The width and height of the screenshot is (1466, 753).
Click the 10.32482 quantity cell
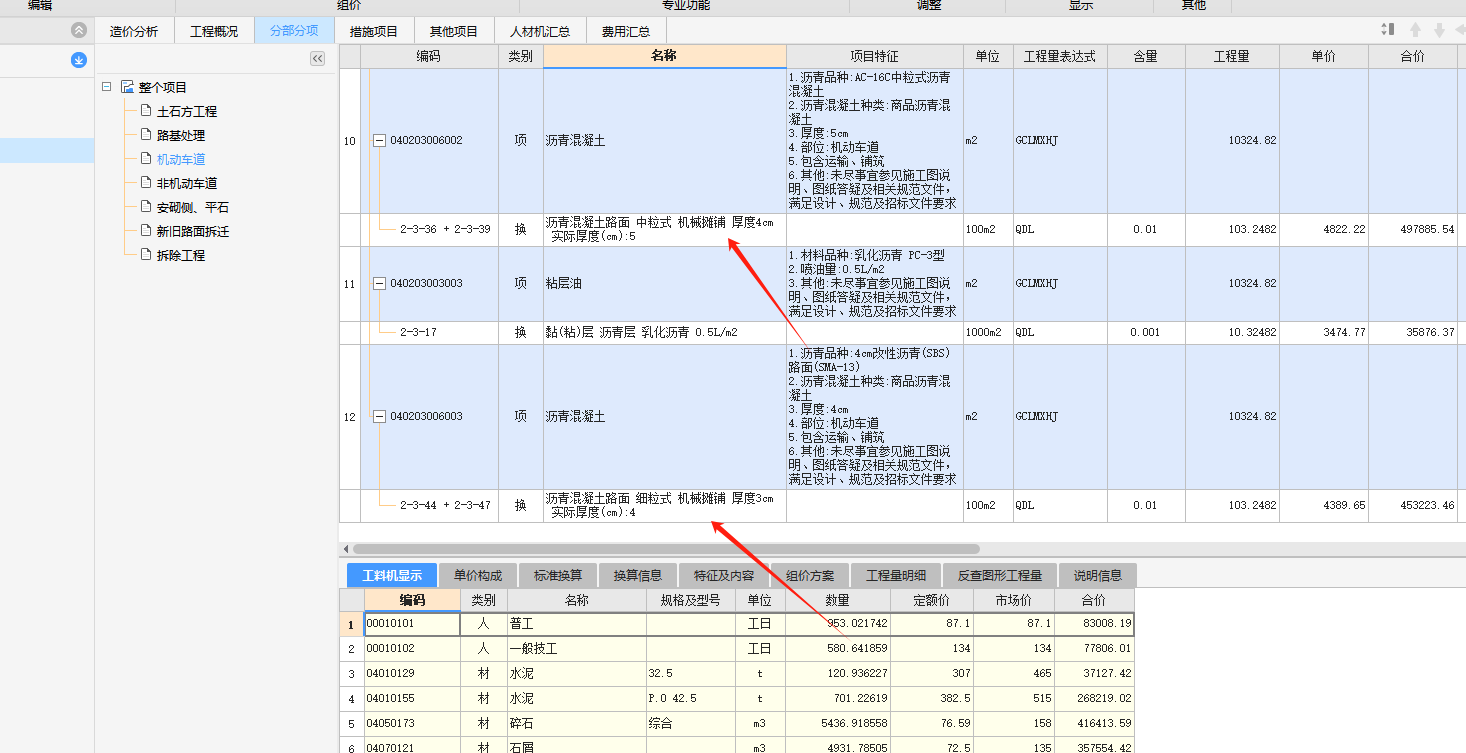click(x=1233, y=332)
